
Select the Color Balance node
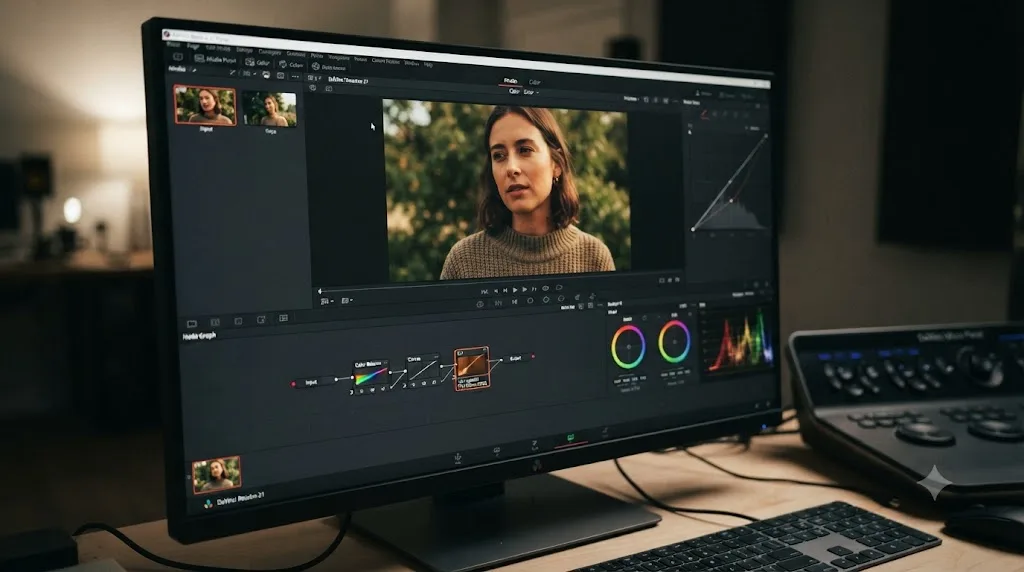[370, 377]
